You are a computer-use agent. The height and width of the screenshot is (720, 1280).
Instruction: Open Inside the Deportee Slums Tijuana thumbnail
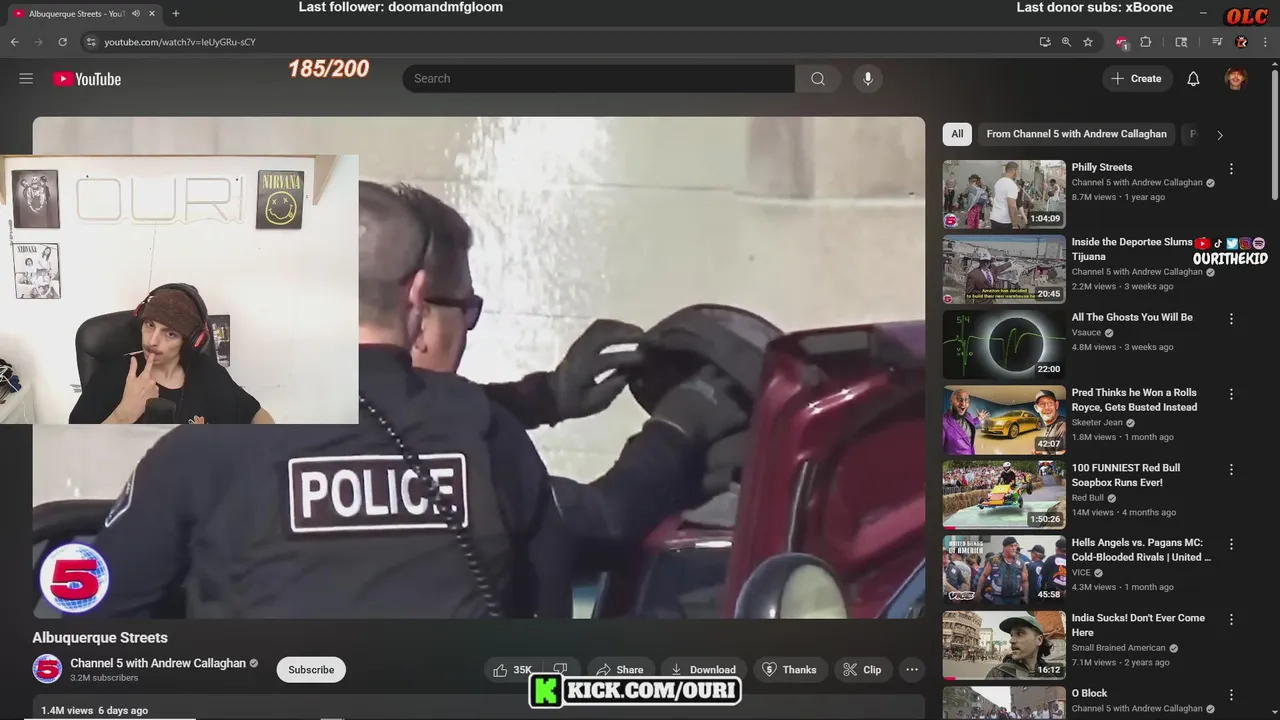coord(1004,269)
